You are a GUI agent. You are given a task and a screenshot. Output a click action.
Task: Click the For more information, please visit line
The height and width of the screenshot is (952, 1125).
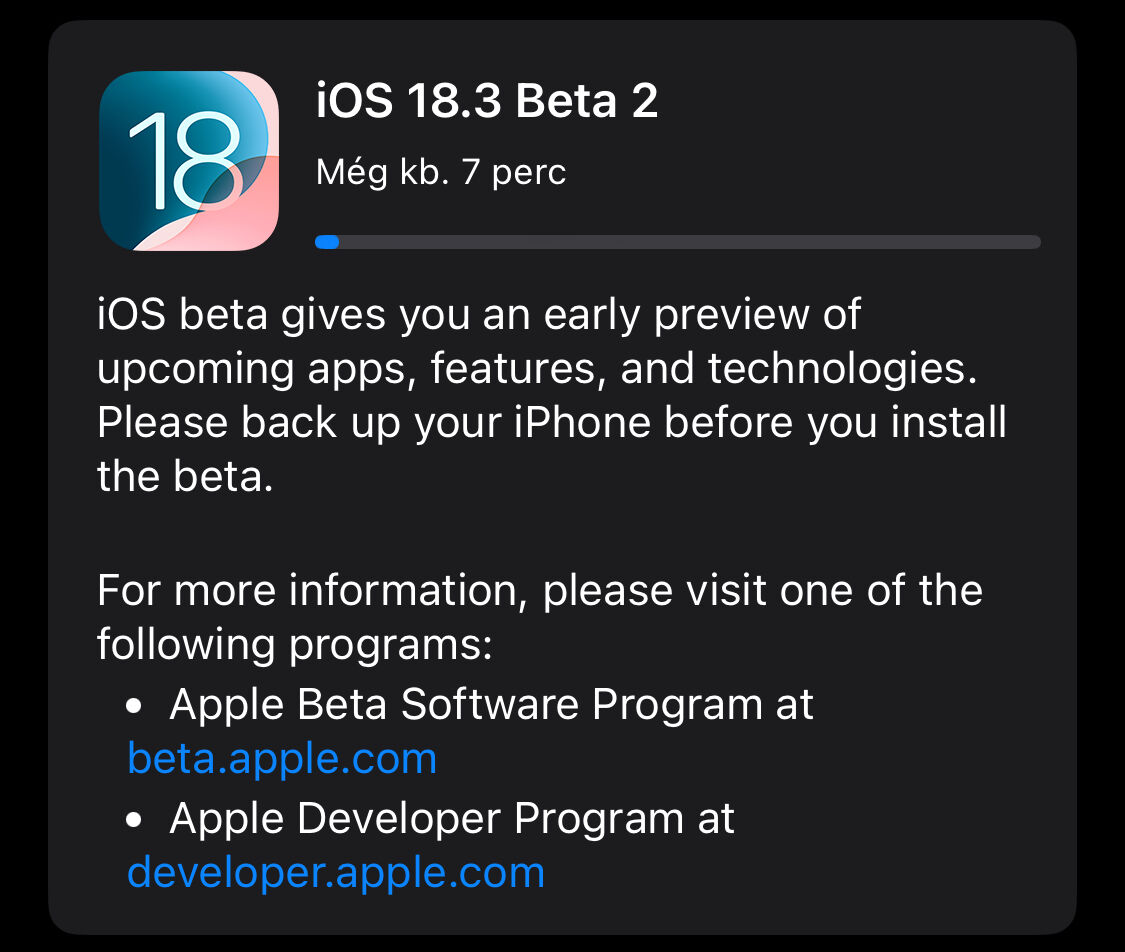pyautogui.click(x=540, y=591)
